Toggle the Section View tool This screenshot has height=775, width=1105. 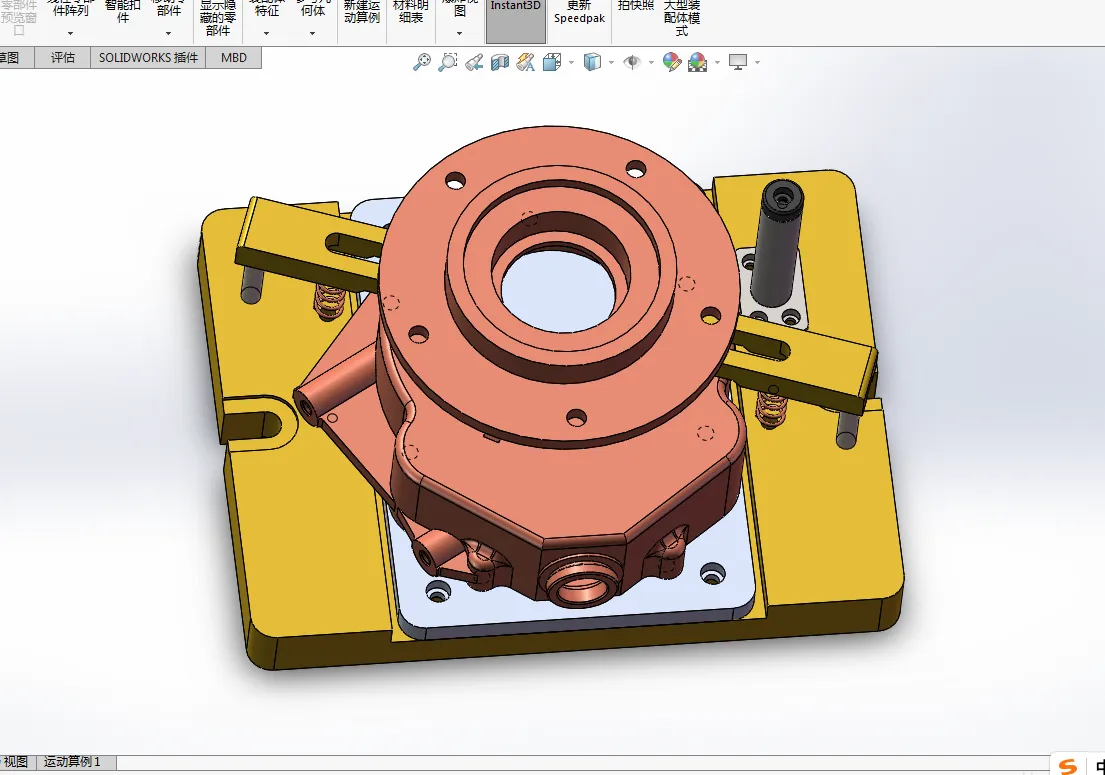point(500,62)
